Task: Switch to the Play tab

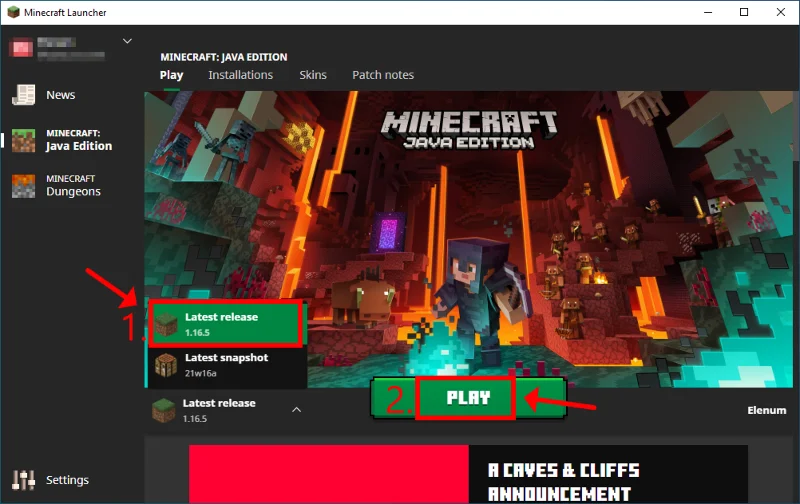Action: [x=171, y=75]
